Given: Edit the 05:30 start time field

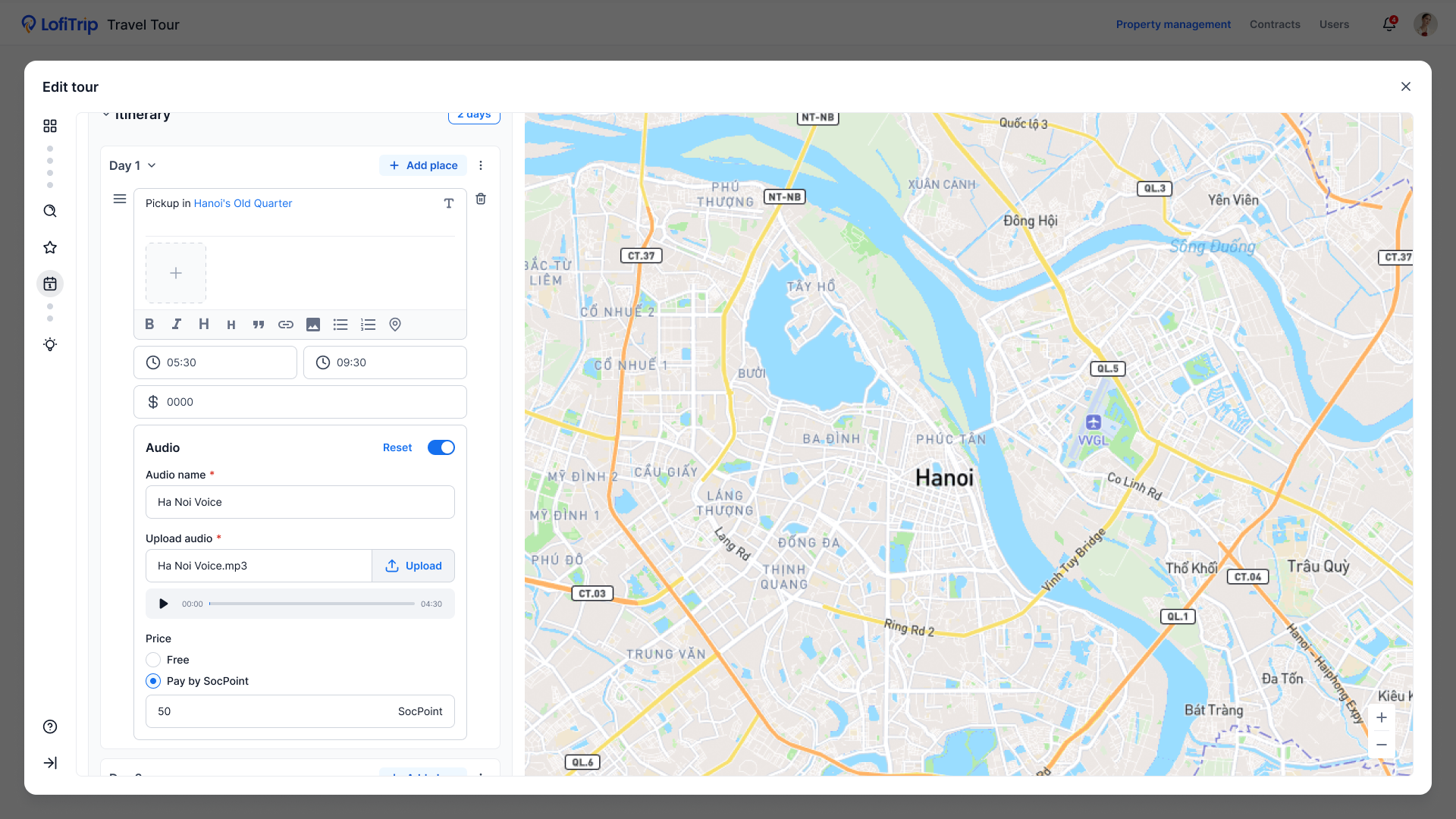Looking at the screenshot, I should (x=215, y=362).
